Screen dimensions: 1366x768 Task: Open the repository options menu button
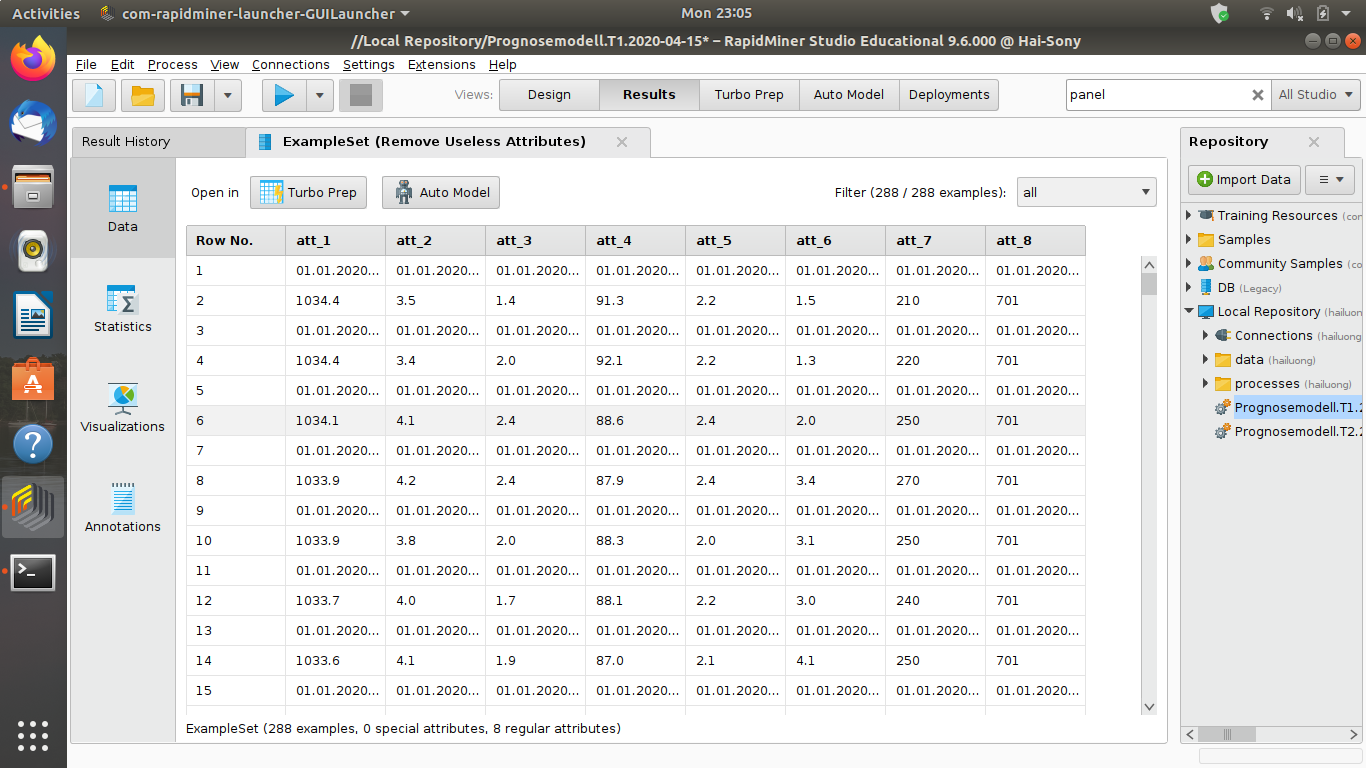tap(1331, 180)
